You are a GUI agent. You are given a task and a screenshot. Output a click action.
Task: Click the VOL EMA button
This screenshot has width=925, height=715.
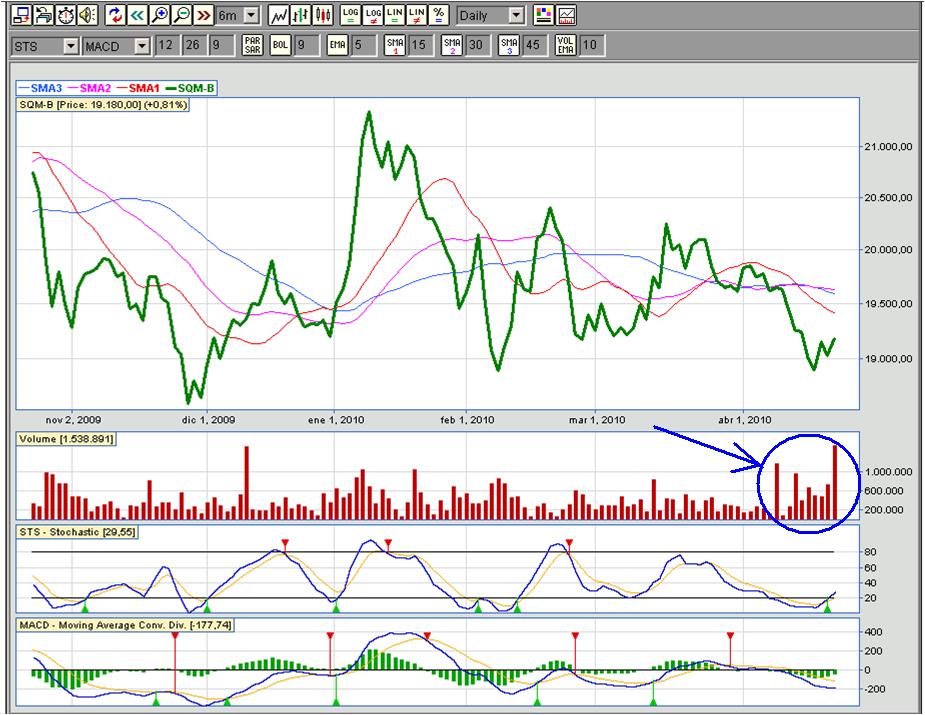(x=566, y=45)
